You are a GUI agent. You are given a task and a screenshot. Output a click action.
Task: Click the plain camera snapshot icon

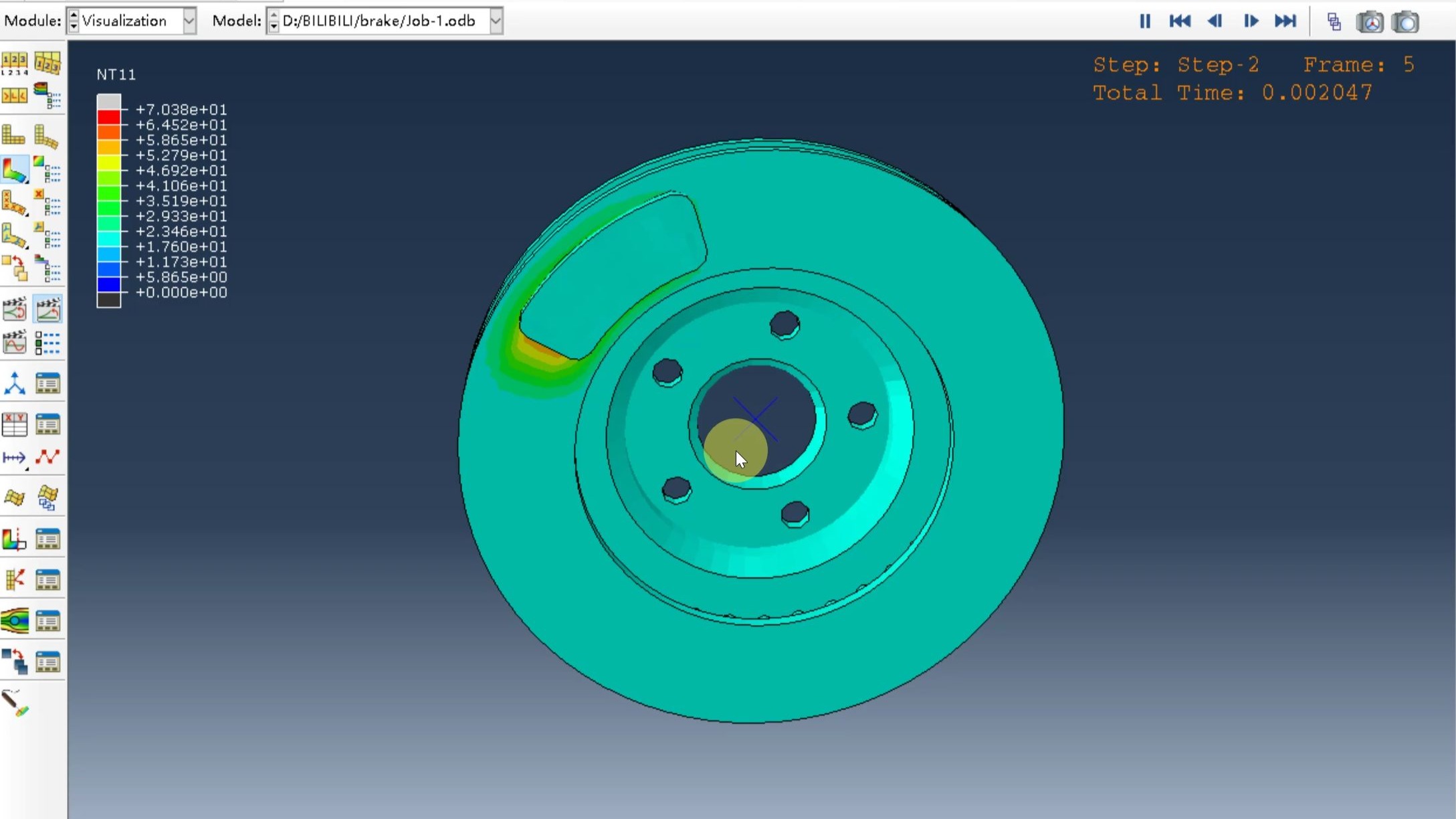coord(1405,22)
